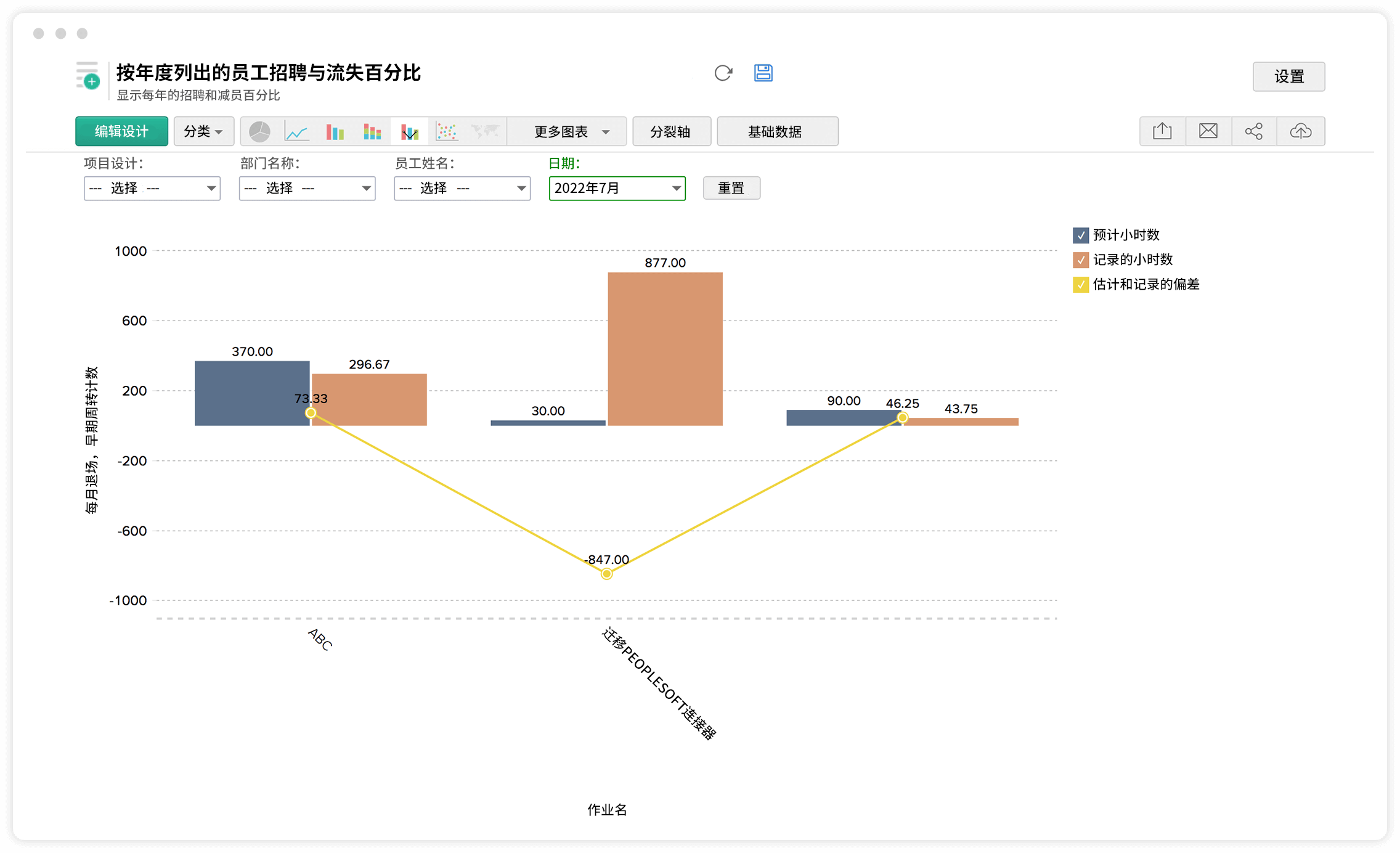Switch to the 基础数据 tab
Screen dimensions: 1400x853
[x=776, y=132]
